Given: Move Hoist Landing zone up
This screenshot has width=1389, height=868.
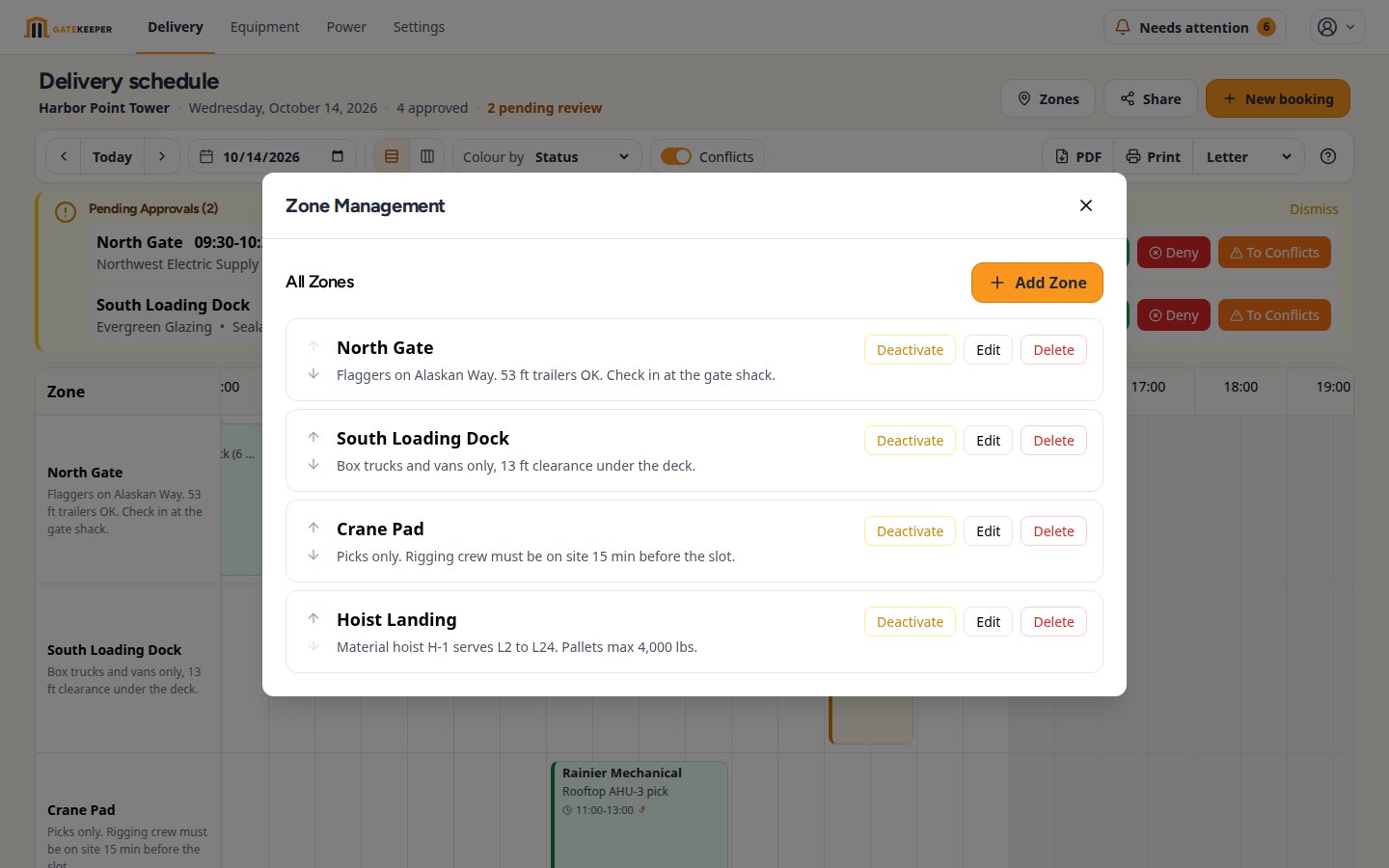Looking at the screenshot, I should click(x=313, y=618).
